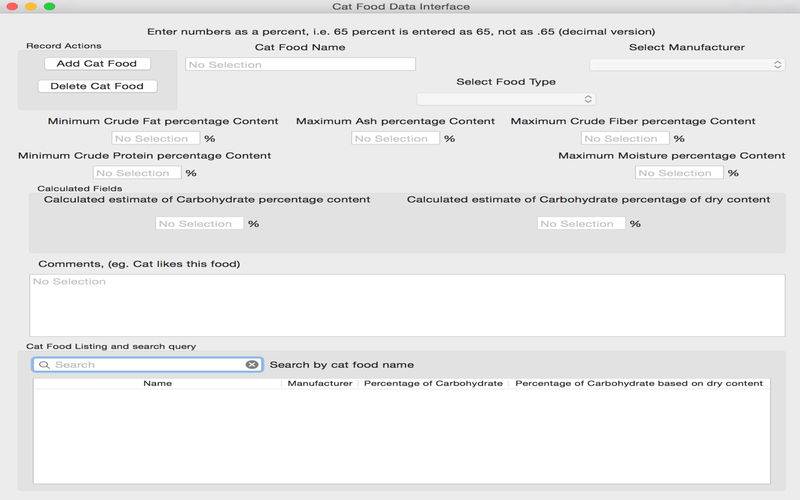
Task: Click the Maximum Ash percentage field
Action: coord(395,138)
